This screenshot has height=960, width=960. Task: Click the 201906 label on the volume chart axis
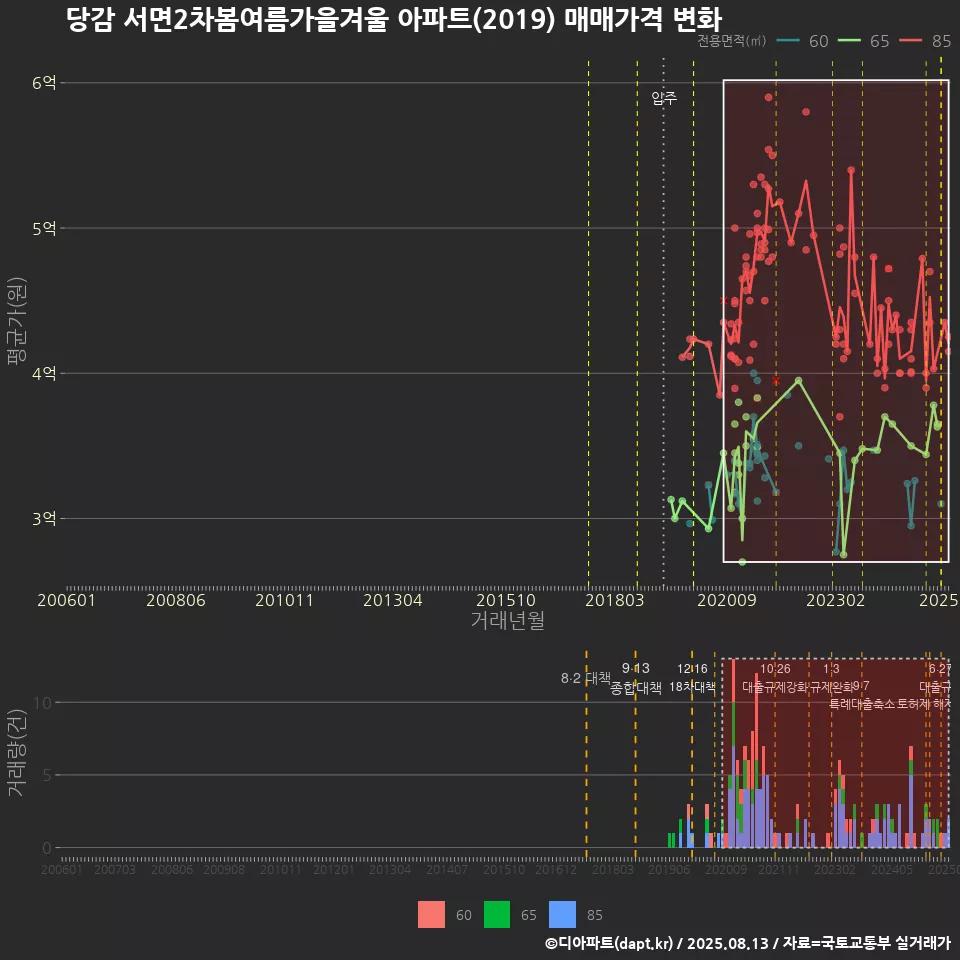669,869
